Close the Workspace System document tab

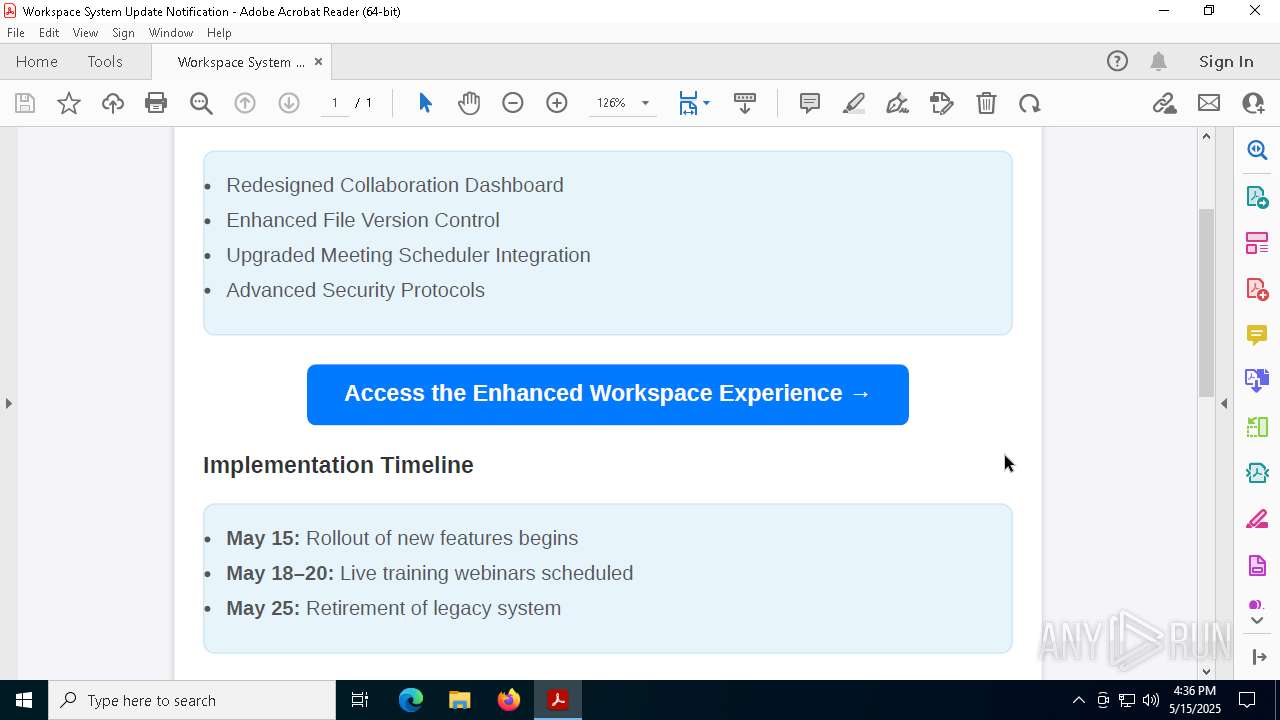coord(318,61)
